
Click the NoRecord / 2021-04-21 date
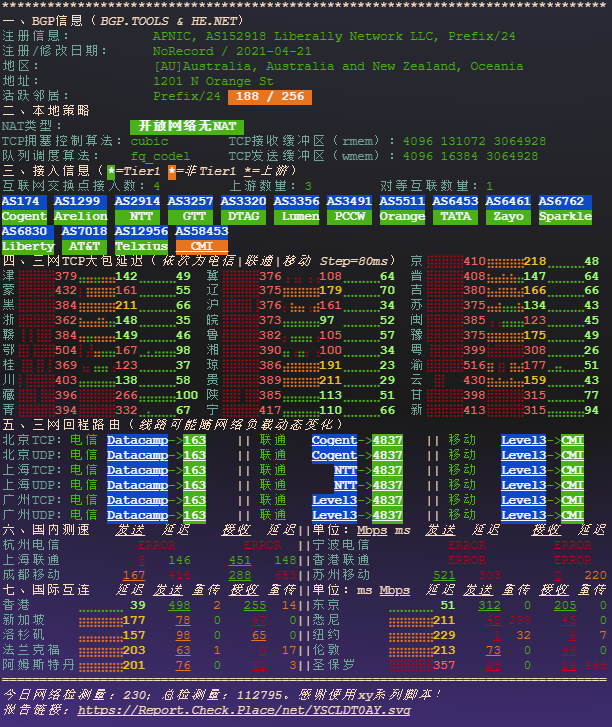tap(232, 51)
